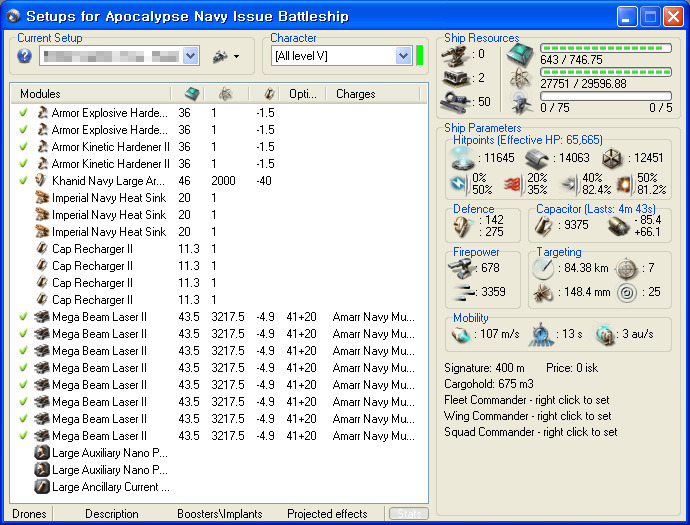Click the velocity icon showing 107 m/s
The image size is (690, 525).
(461, 335)
